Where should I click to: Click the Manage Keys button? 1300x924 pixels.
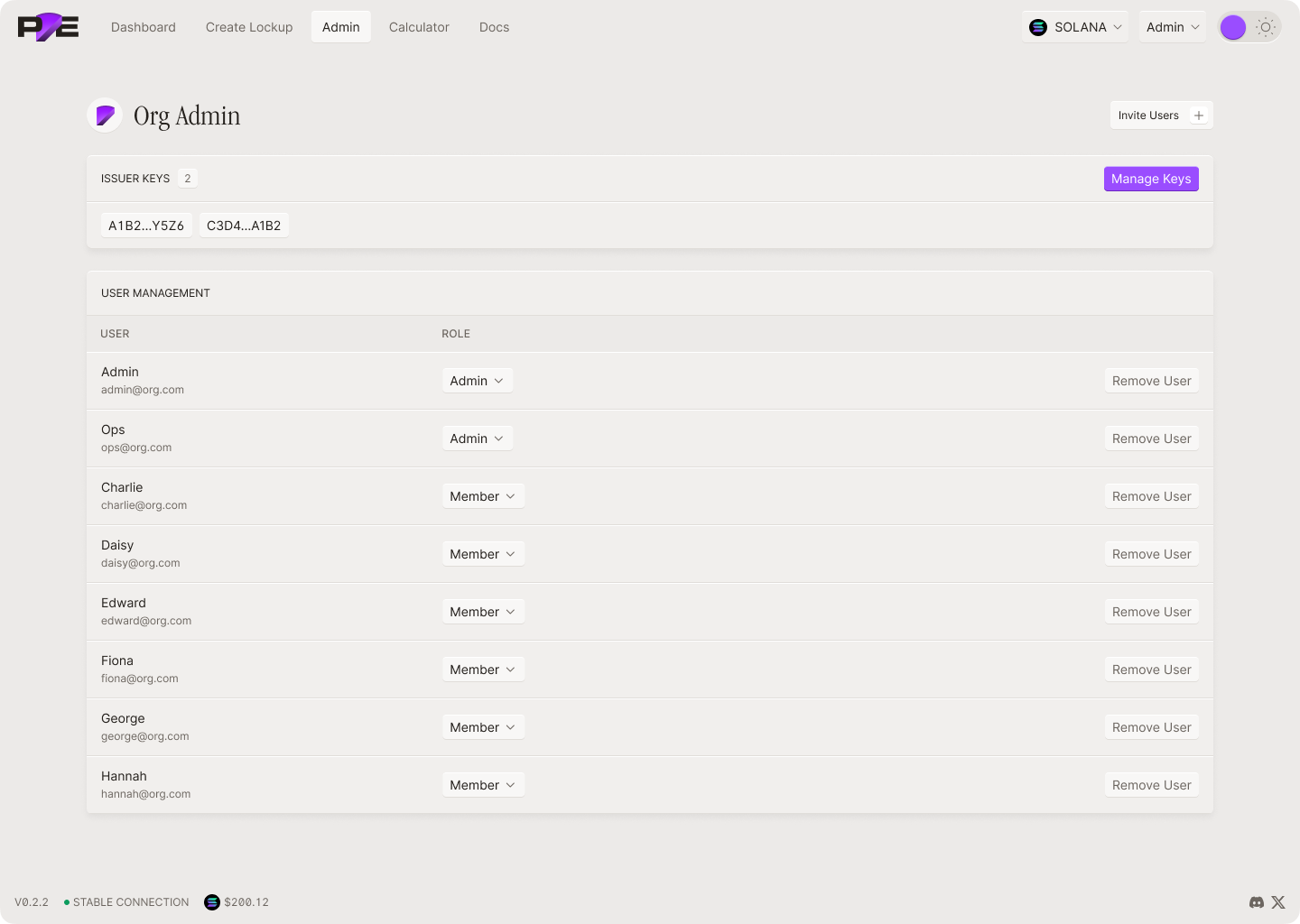1151,179
